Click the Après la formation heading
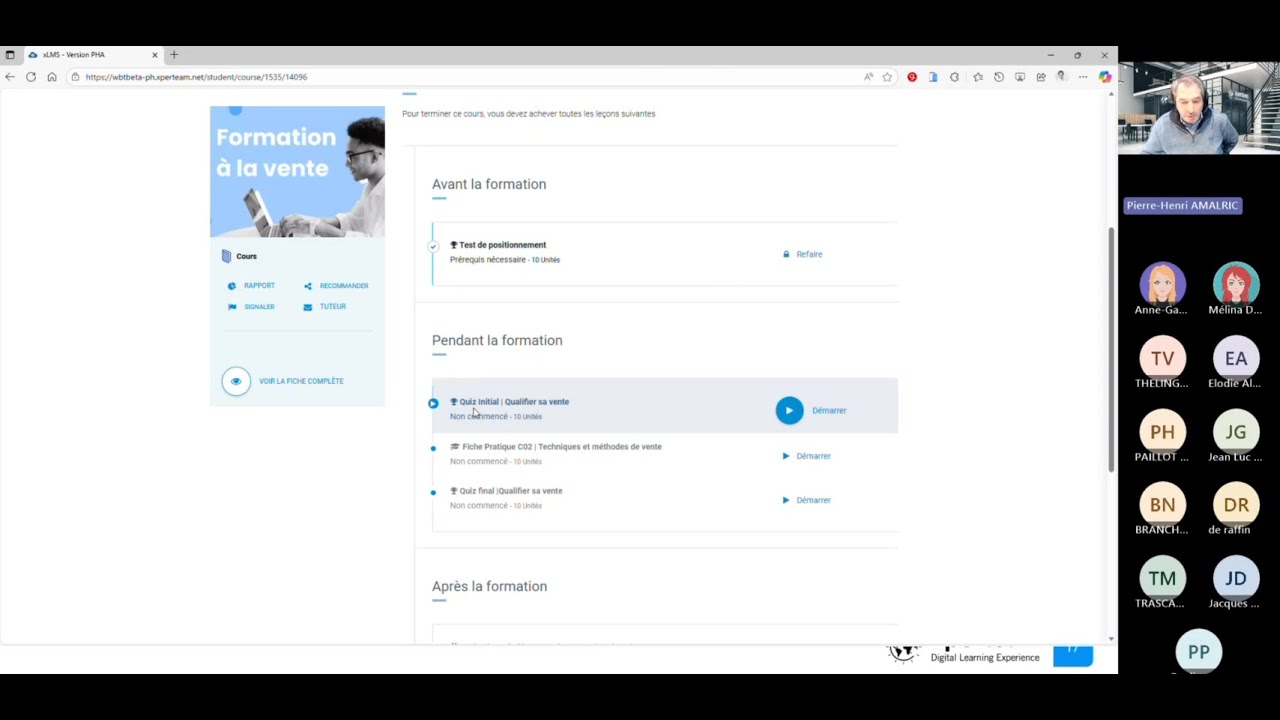The width and height of the screenshot is (1280, 720). [489, 586]
